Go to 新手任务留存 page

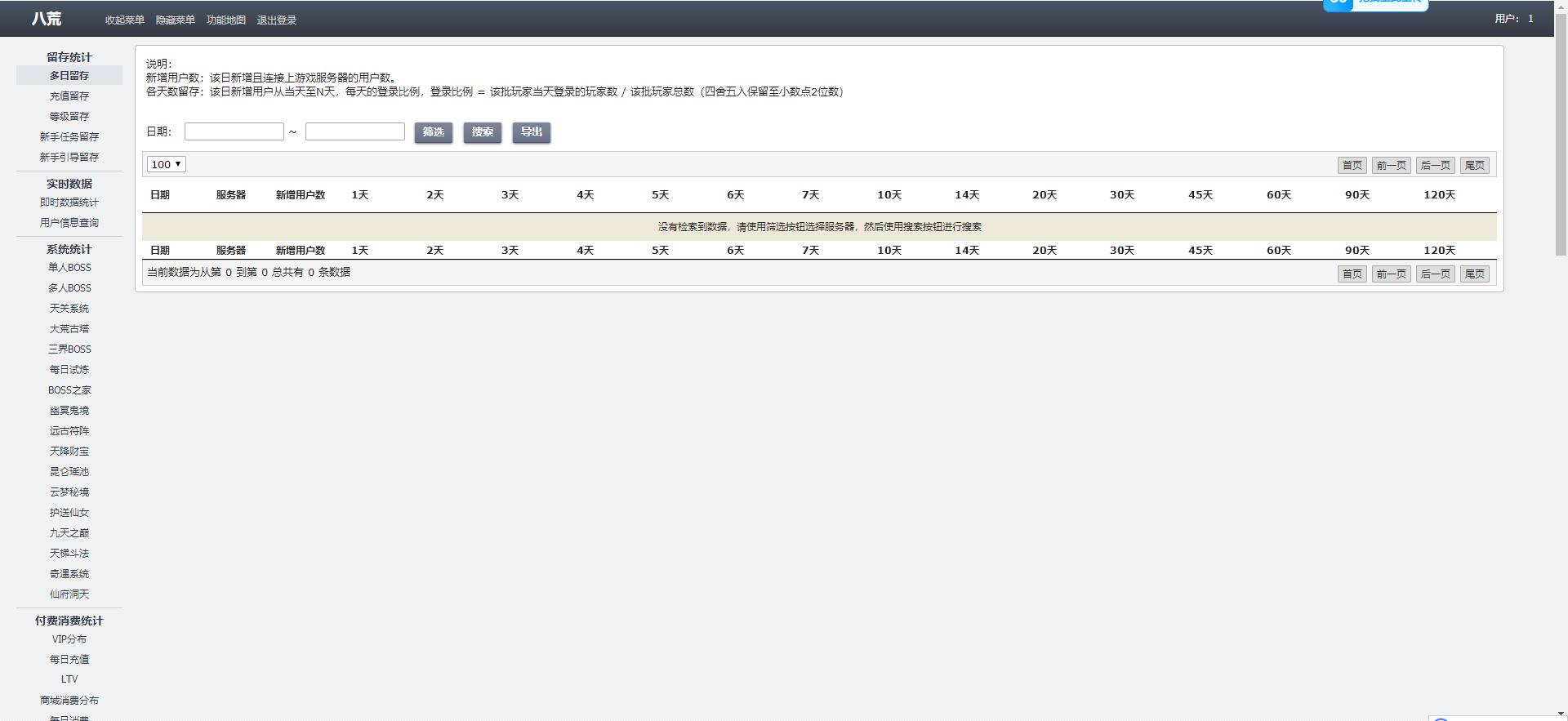click(69, 137)
